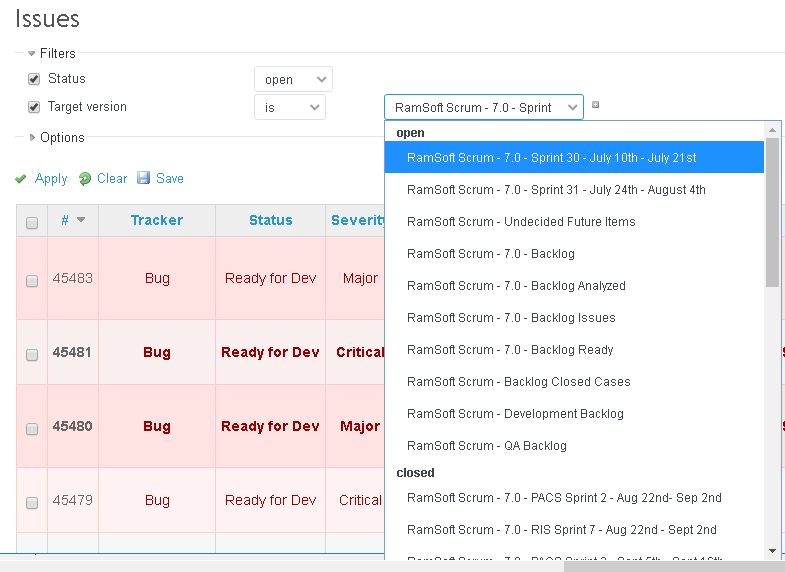Choose 7.0 - Backlog Issues option
Image resolution: width=785 pixels, height=572 pixels.
[x=574, y=318]
